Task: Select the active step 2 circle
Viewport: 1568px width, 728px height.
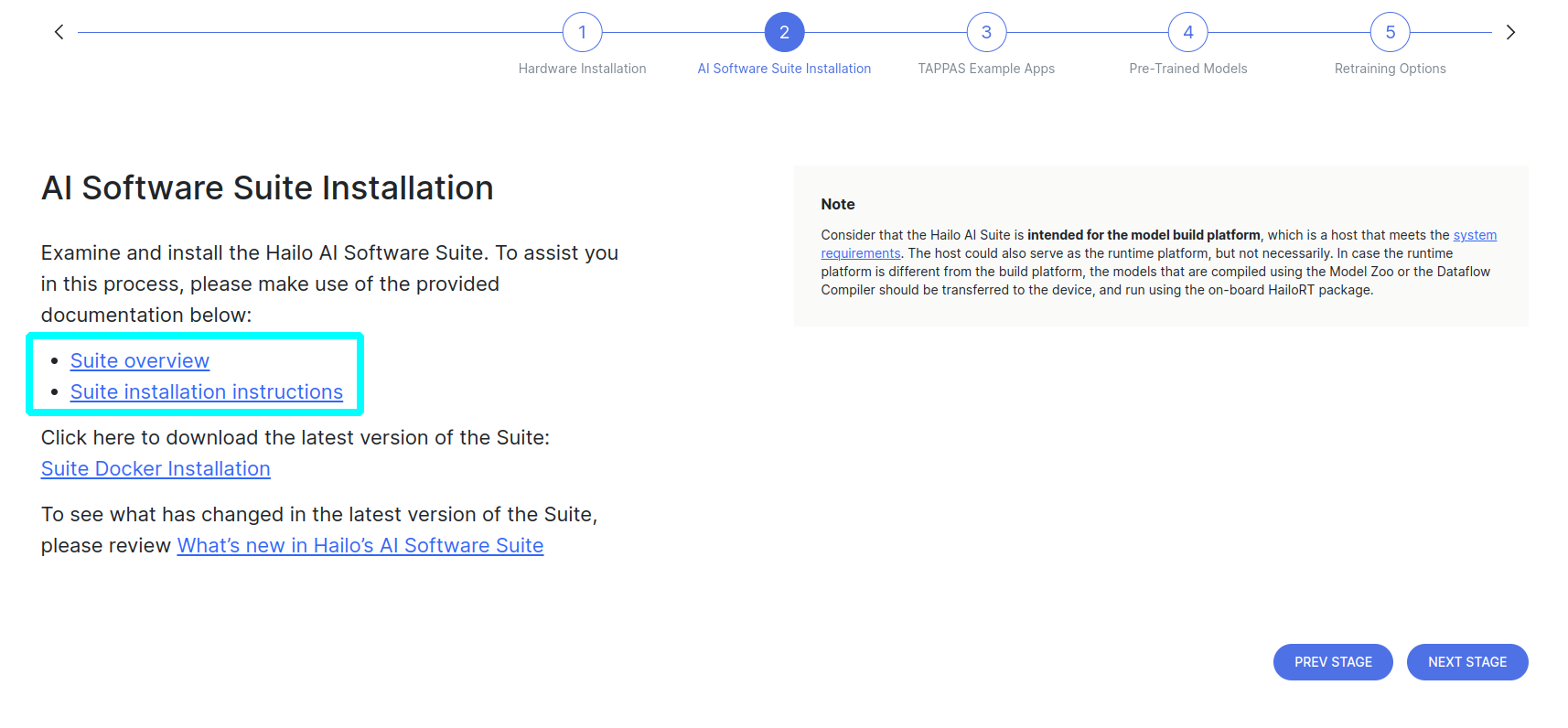Action: click(784, 33)
